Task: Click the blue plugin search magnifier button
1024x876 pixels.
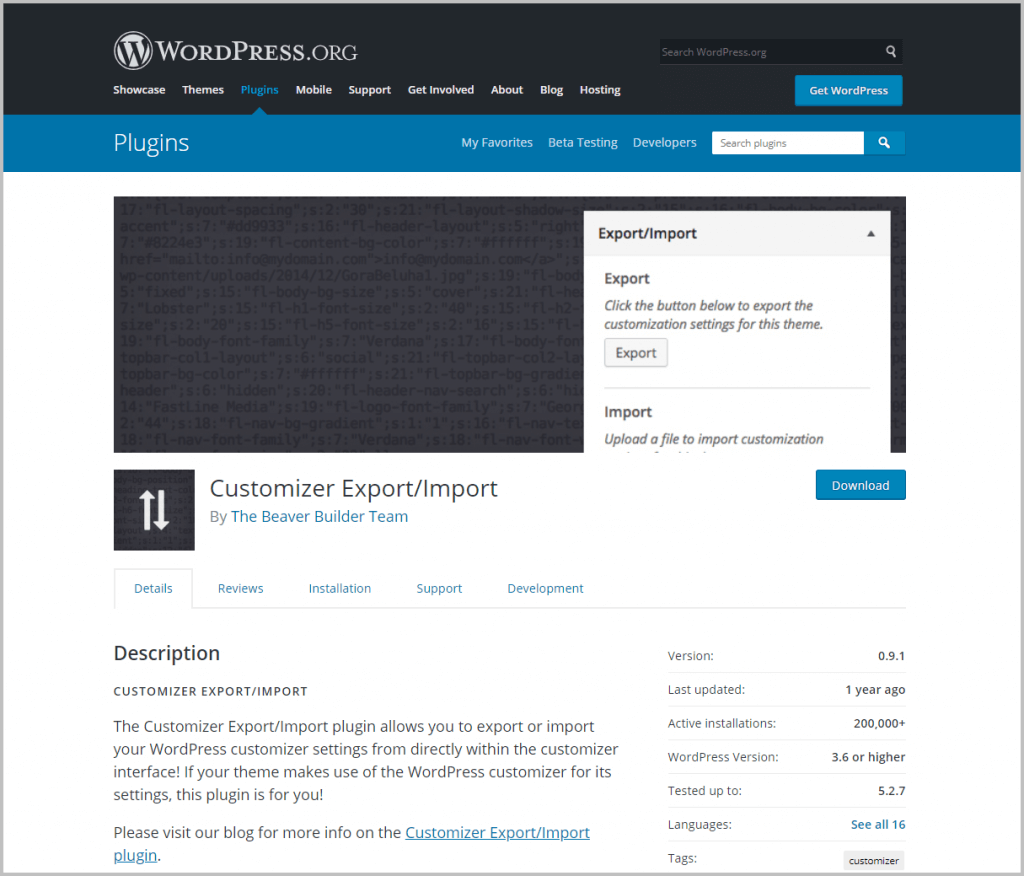Action: coord(884,142)
